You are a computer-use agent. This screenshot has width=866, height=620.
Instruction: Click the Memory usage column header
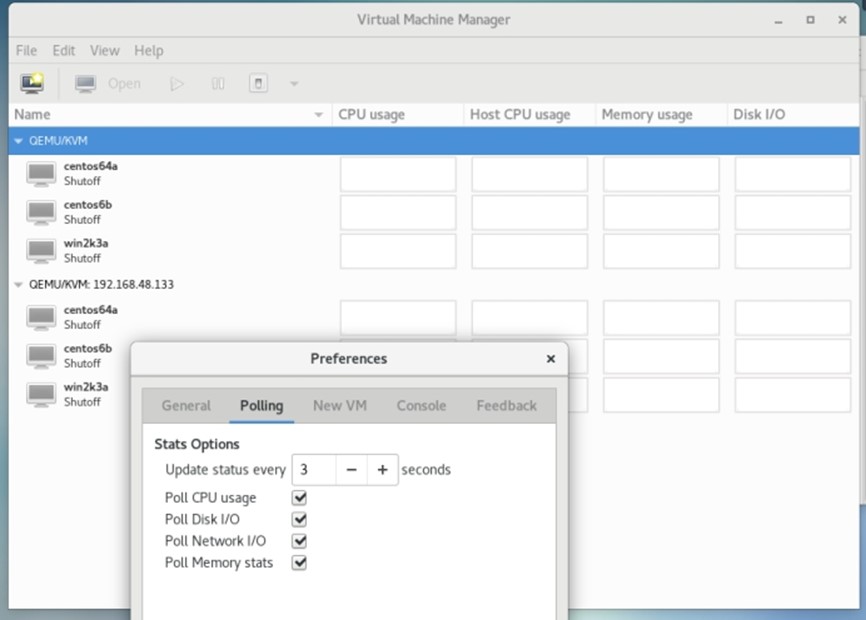pos(661,115)
